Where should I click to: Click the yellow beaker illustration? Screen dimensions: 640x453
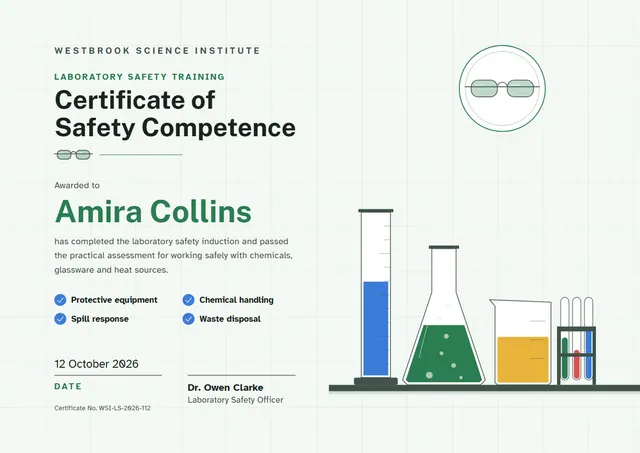(521, 342)
